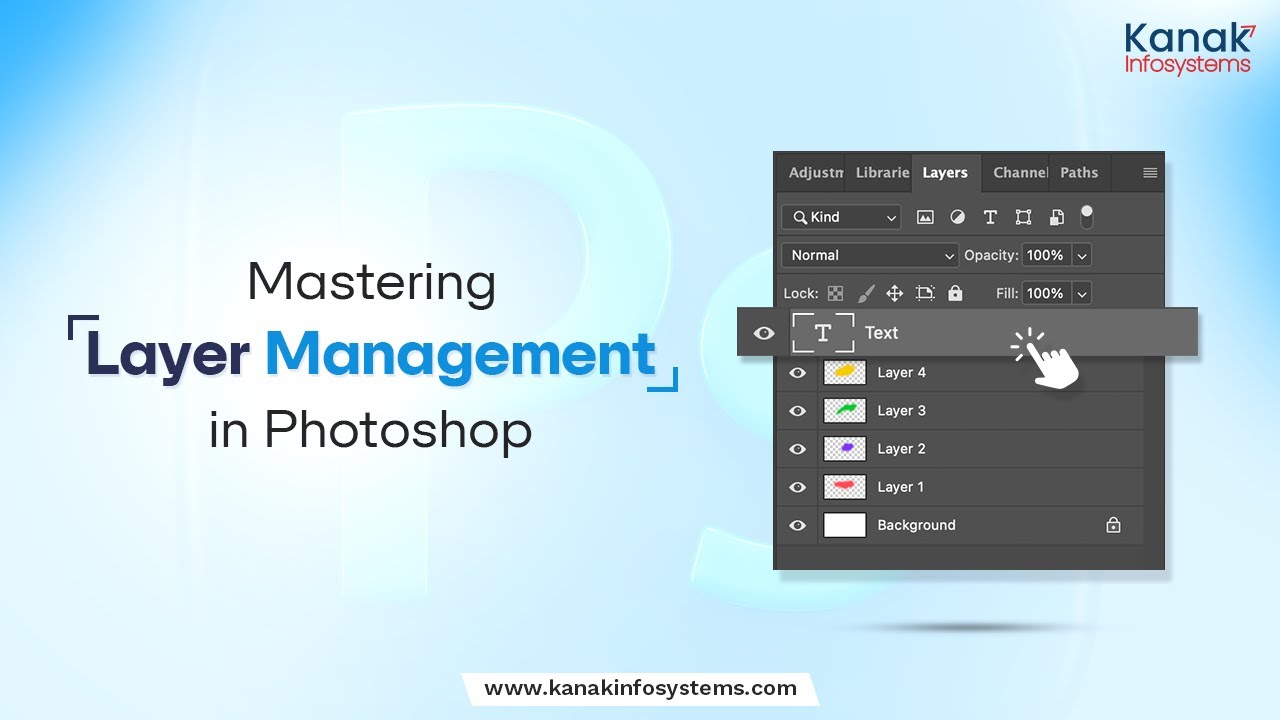Switch to the Adjustments tab
Image resolution: width=1280 pixels, height=720 pixels.
pos(813,172)
